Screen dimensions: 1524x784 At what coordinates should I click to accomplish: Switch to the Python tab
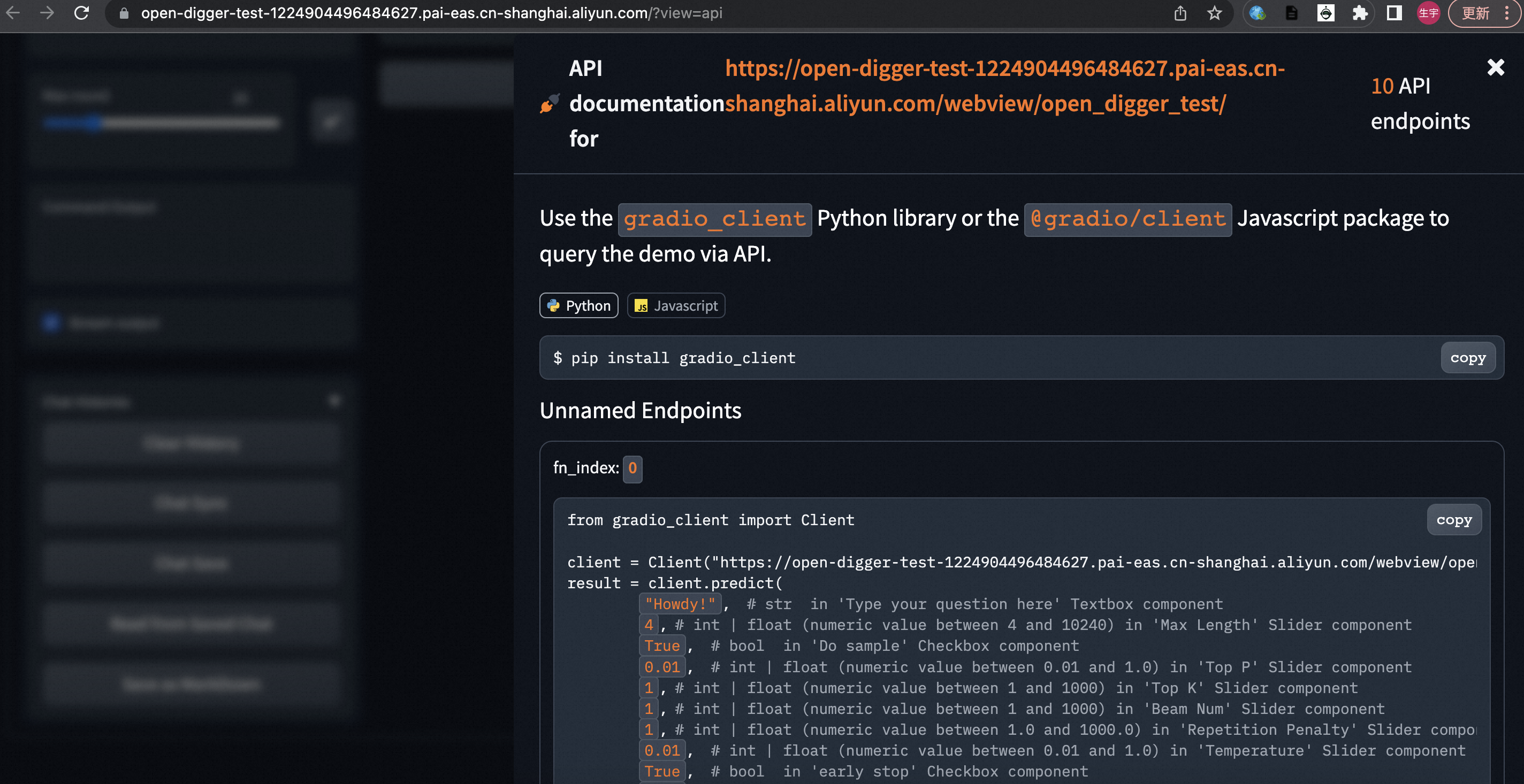click(x=578, y=306)
